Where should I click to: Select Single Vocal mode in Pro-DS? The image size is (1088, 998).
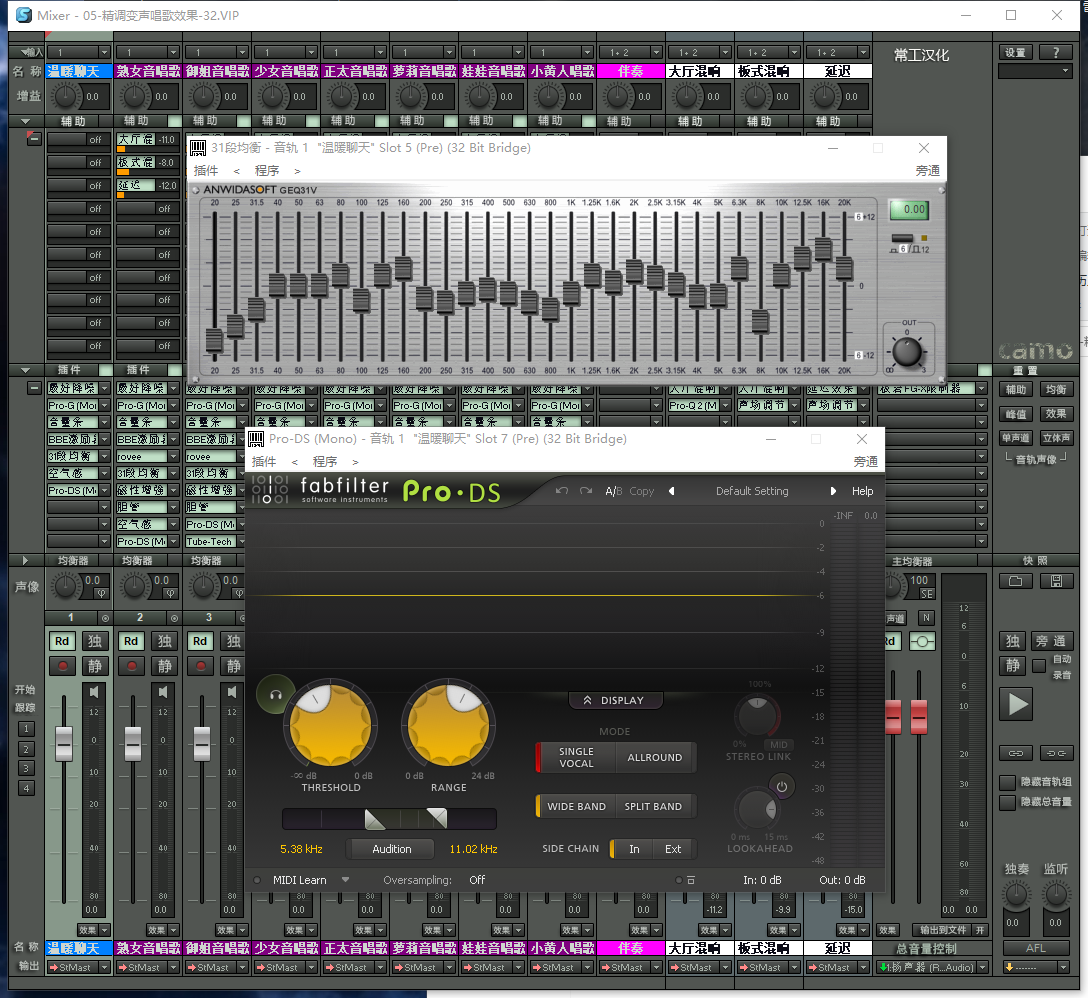[576, 757]
